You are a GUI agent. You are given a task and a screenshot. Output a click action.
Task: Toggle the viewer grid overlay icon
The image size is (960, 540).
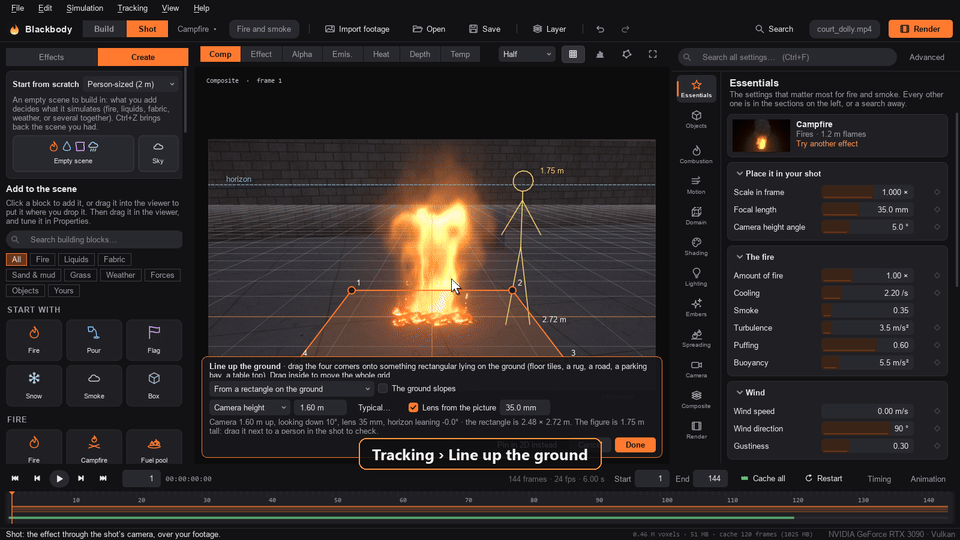573,54
